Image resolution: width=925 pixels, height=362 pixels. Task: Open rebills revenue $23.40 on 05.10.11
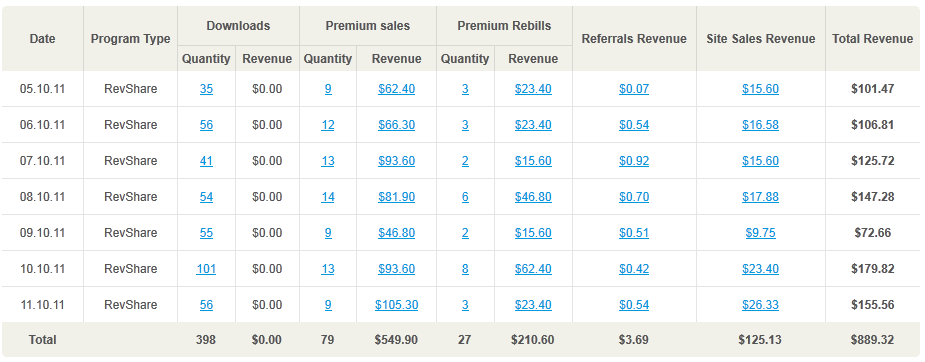coord(533,89)
